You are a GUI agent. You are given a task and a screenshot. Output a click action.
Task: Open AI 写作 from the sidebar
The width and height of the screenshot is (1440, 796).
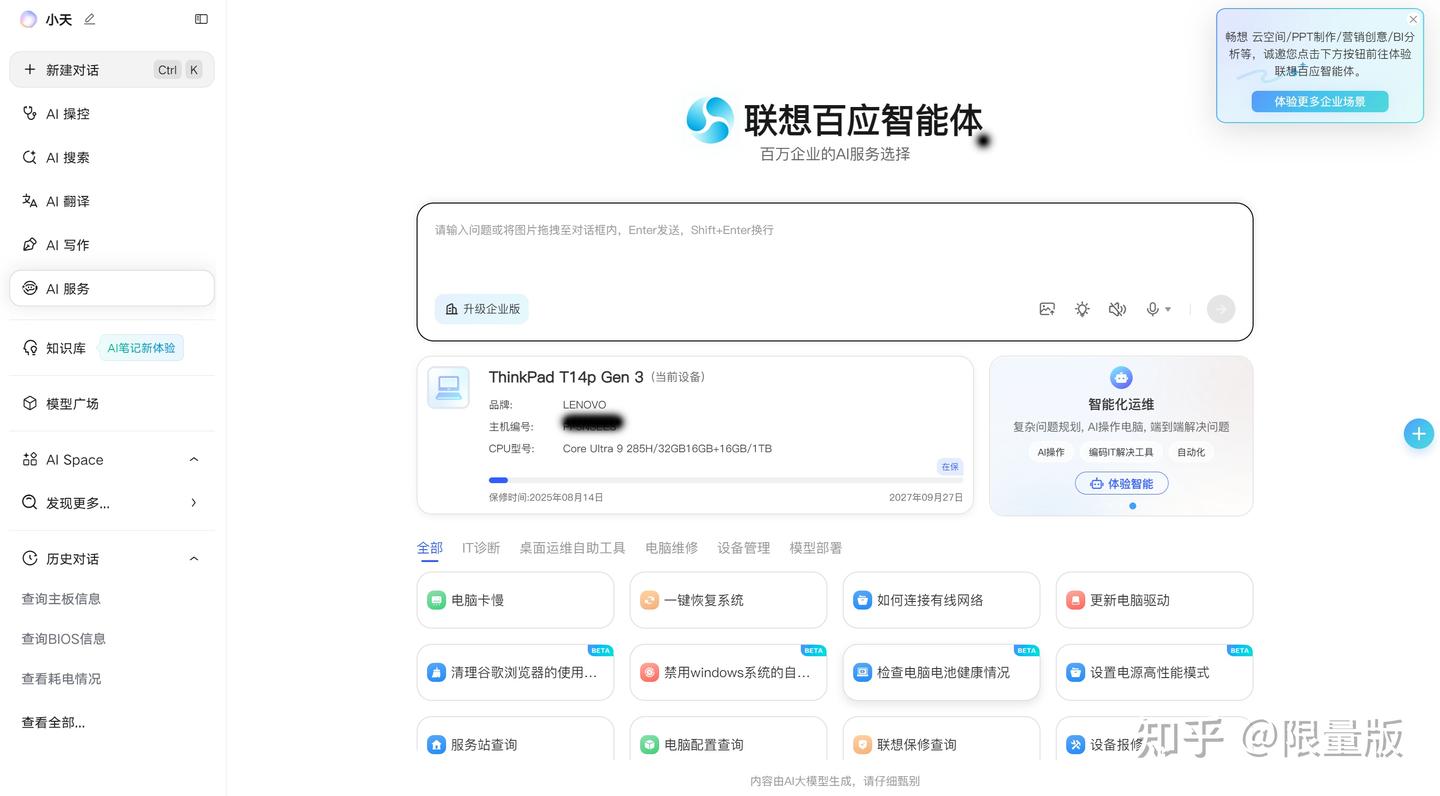tap(112, 245)
